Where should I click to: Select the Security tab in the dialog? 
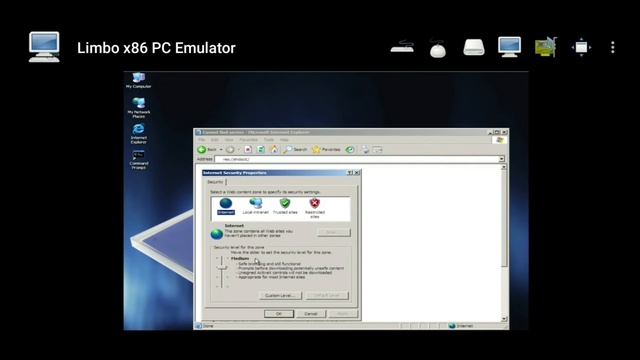coord(215,182)
